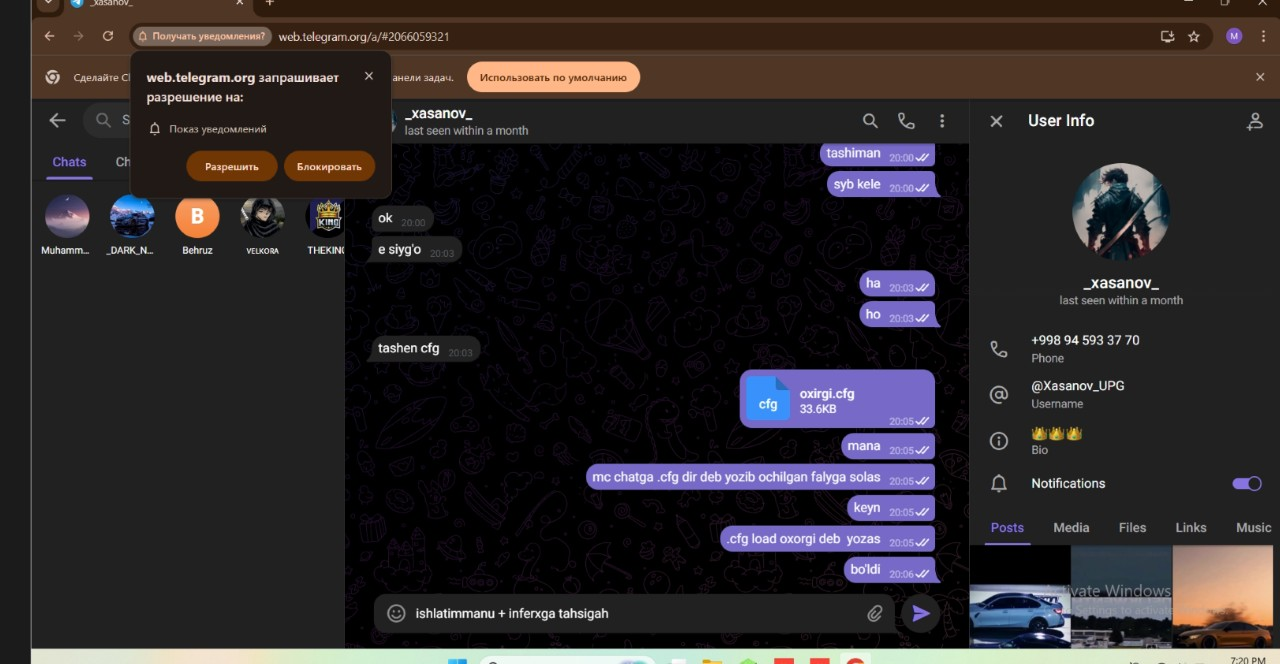Image resolution: width=1280 pixels, height=664 pixels.
Task: Send the typed message
Action: click(x=921, y=614)
